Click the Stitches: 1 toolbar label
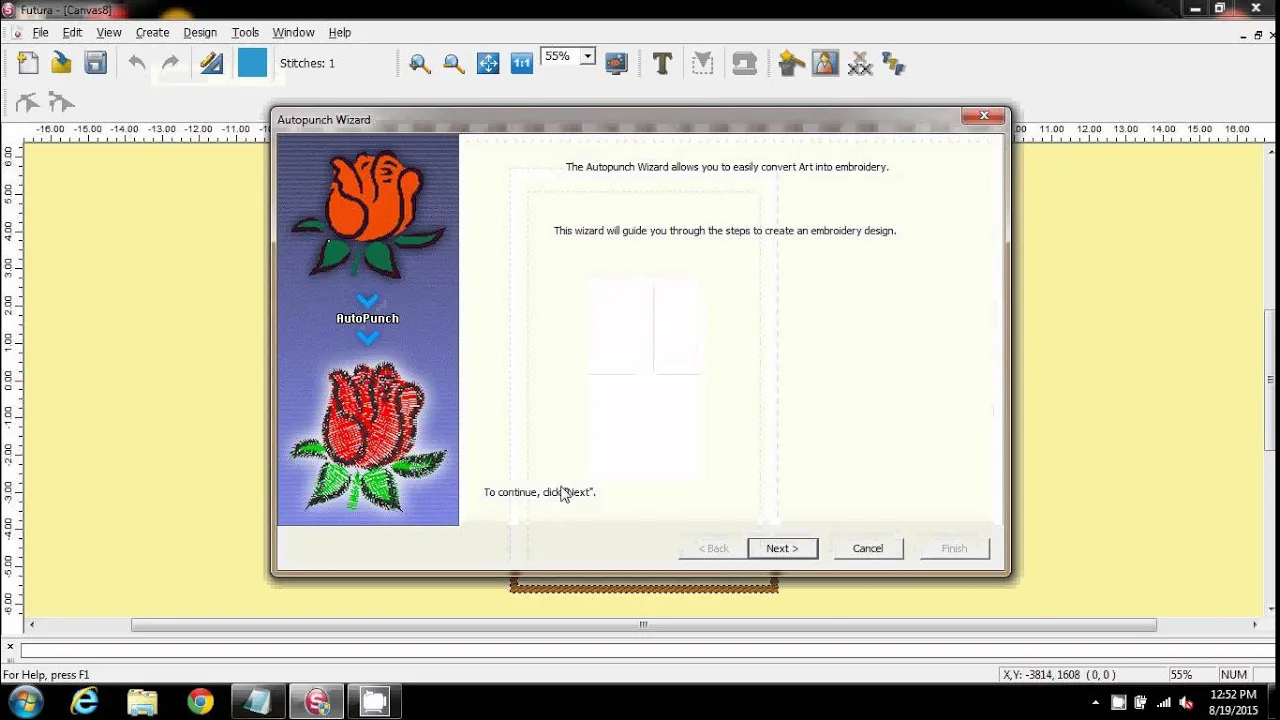The height and width of the screenshot is (720, 1280). [307, 63]
